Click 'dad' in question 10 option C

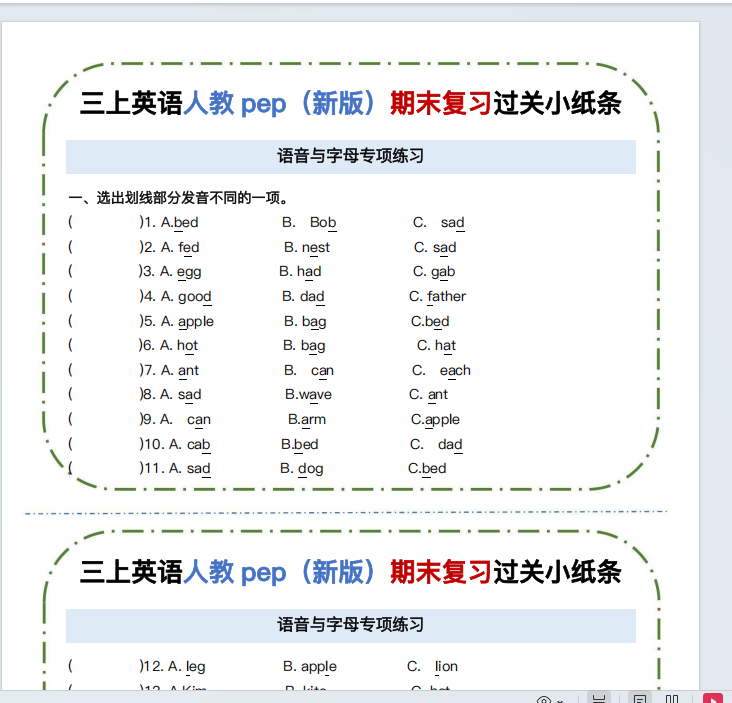pyautogui.click(x=450, y=444)
